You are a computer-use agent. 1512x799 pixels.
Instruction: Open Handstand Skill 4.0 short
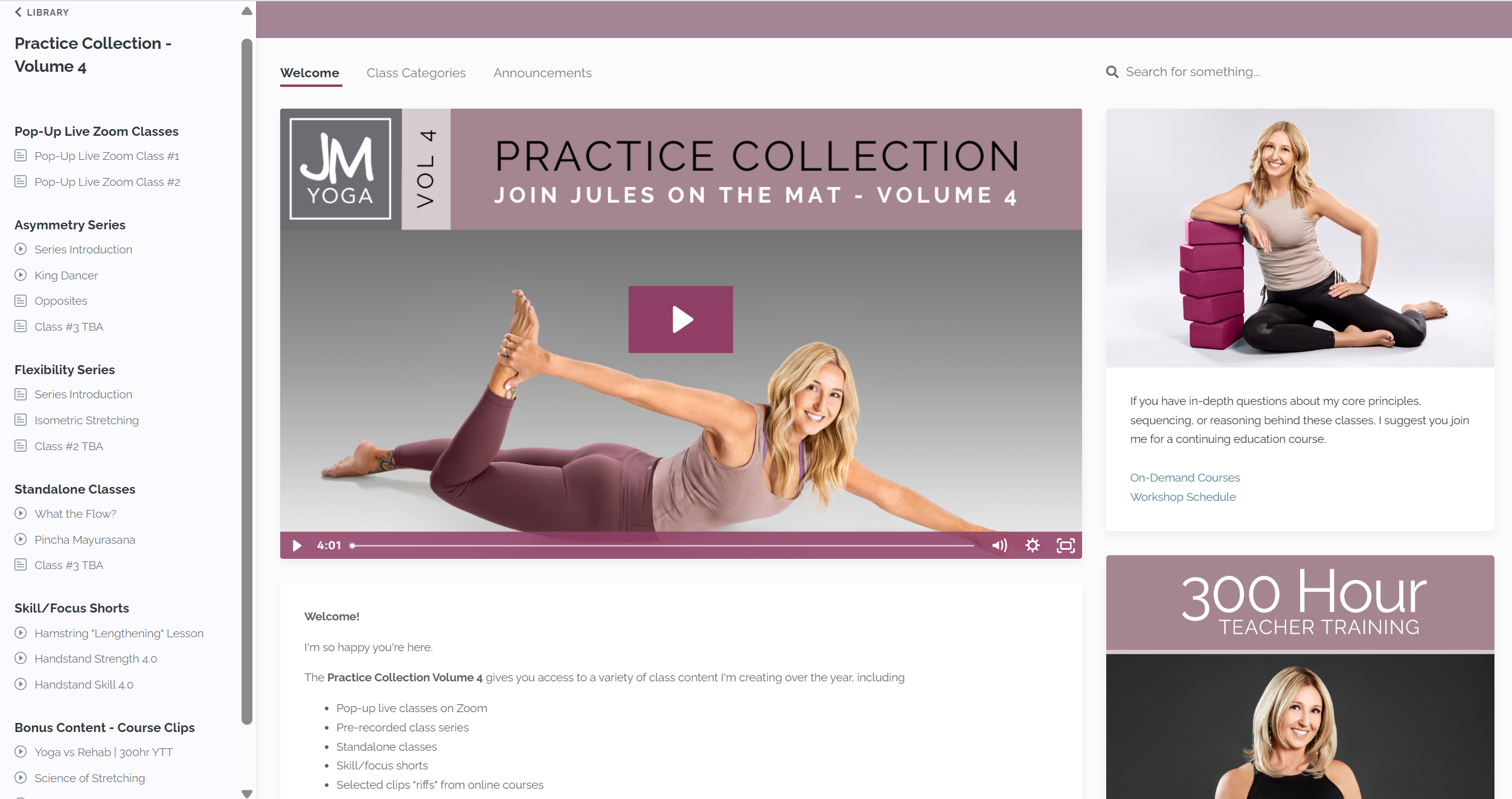[x=84, y=684]
